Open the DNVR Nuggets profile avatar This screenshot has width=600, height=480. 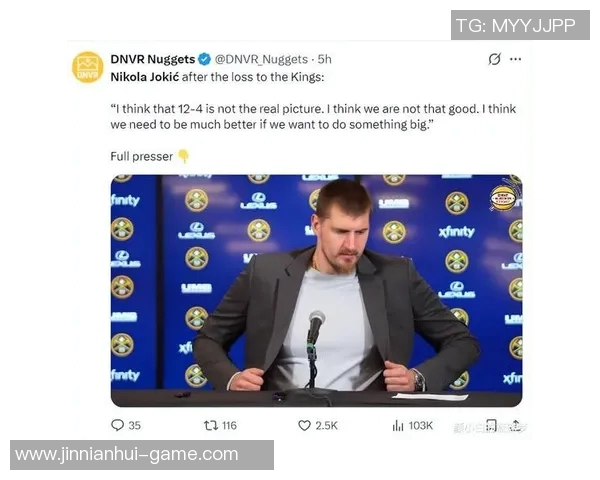88,67
